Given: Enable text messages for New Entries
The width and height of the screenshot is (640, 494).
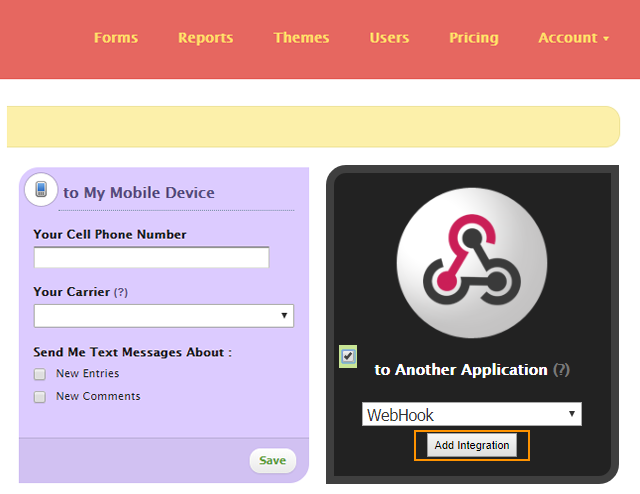Looking at the screenshot, I should 40,374.
